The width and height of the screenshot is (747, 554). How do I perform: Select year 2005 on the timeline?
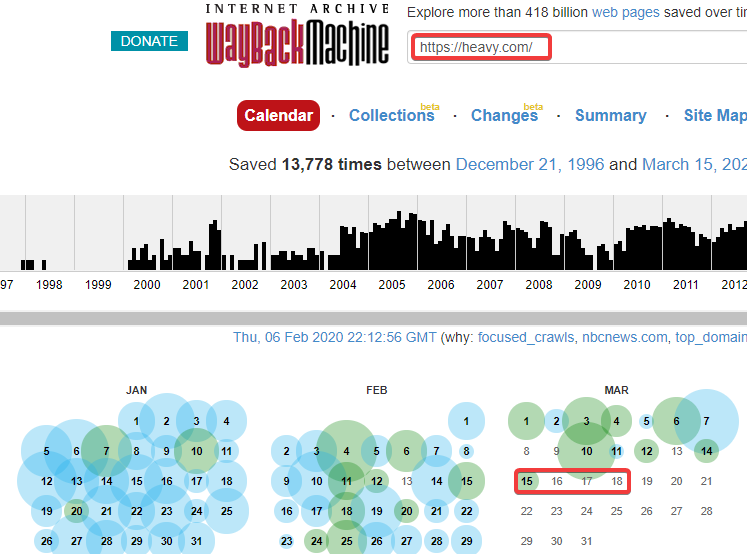(x=392, y=285)
